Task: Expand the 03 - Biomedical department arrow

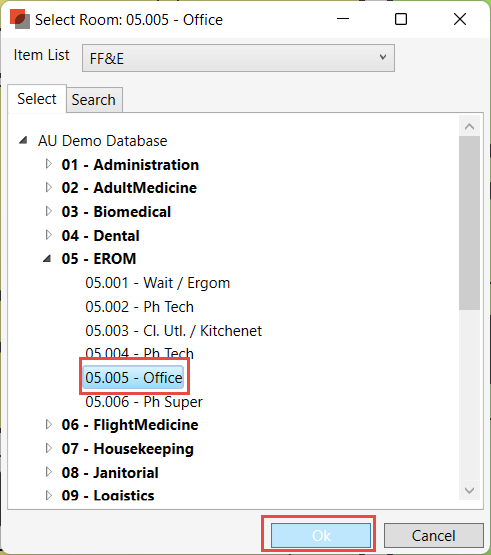Action: point(49,211)
